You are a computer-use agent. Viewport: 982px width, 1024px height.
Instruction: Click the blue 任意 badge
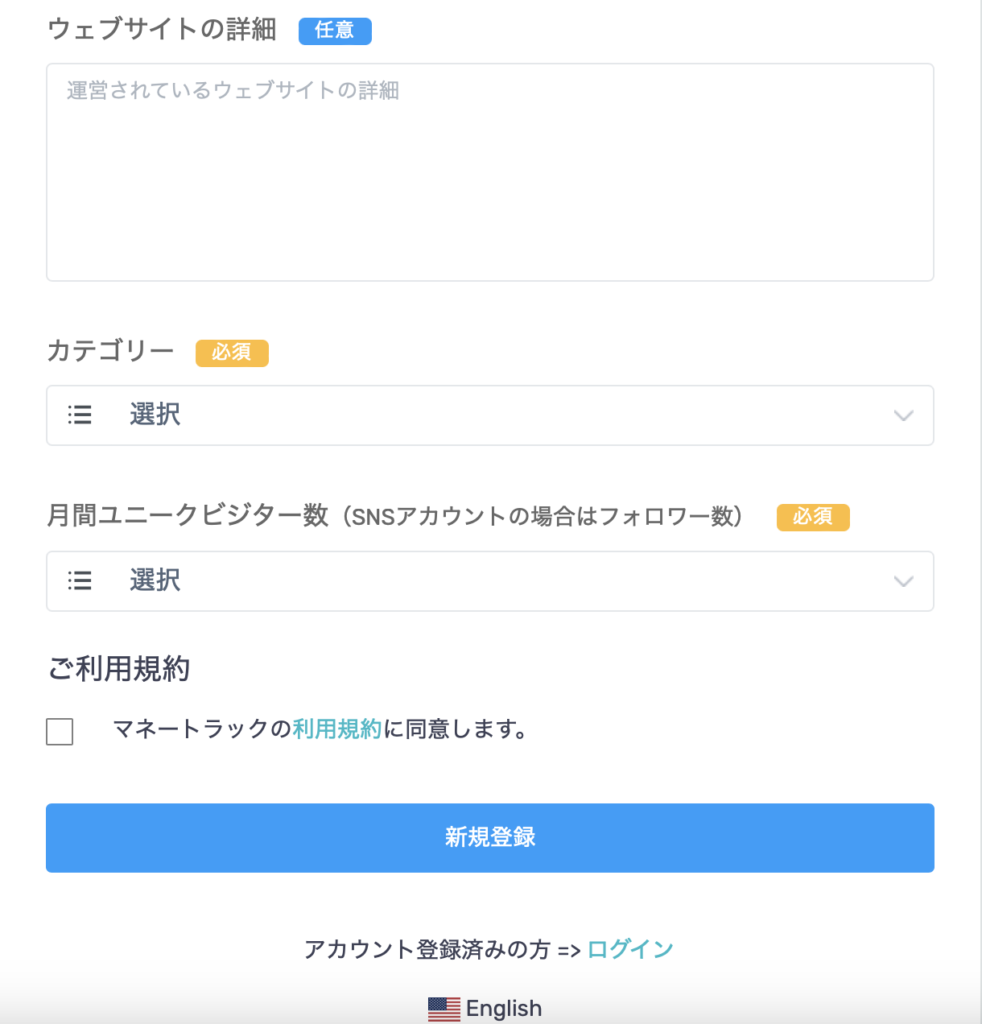335,31
